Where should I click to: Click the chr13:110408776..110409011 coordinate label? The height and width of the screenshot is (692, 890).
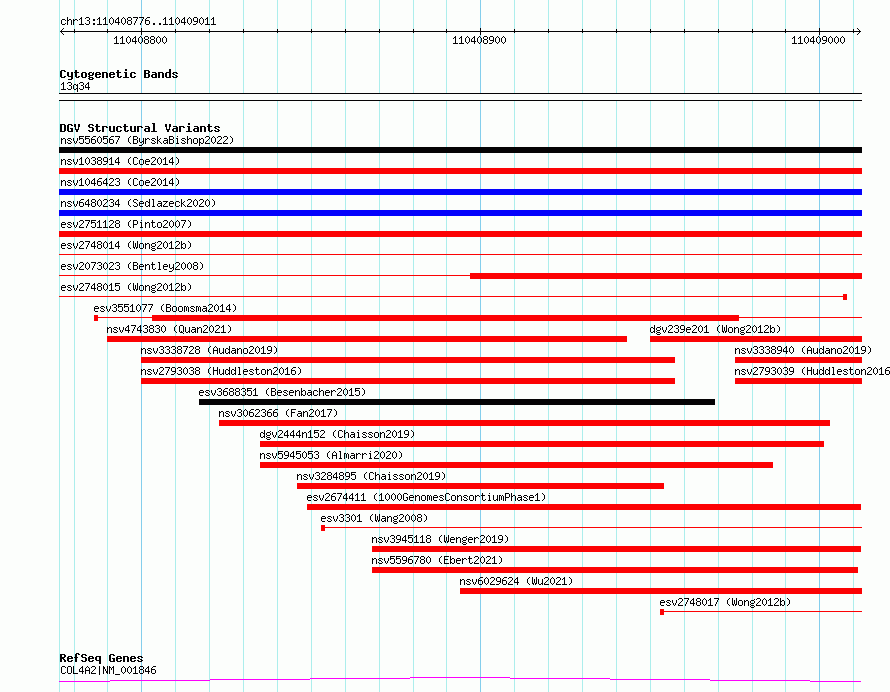point(138,22)
